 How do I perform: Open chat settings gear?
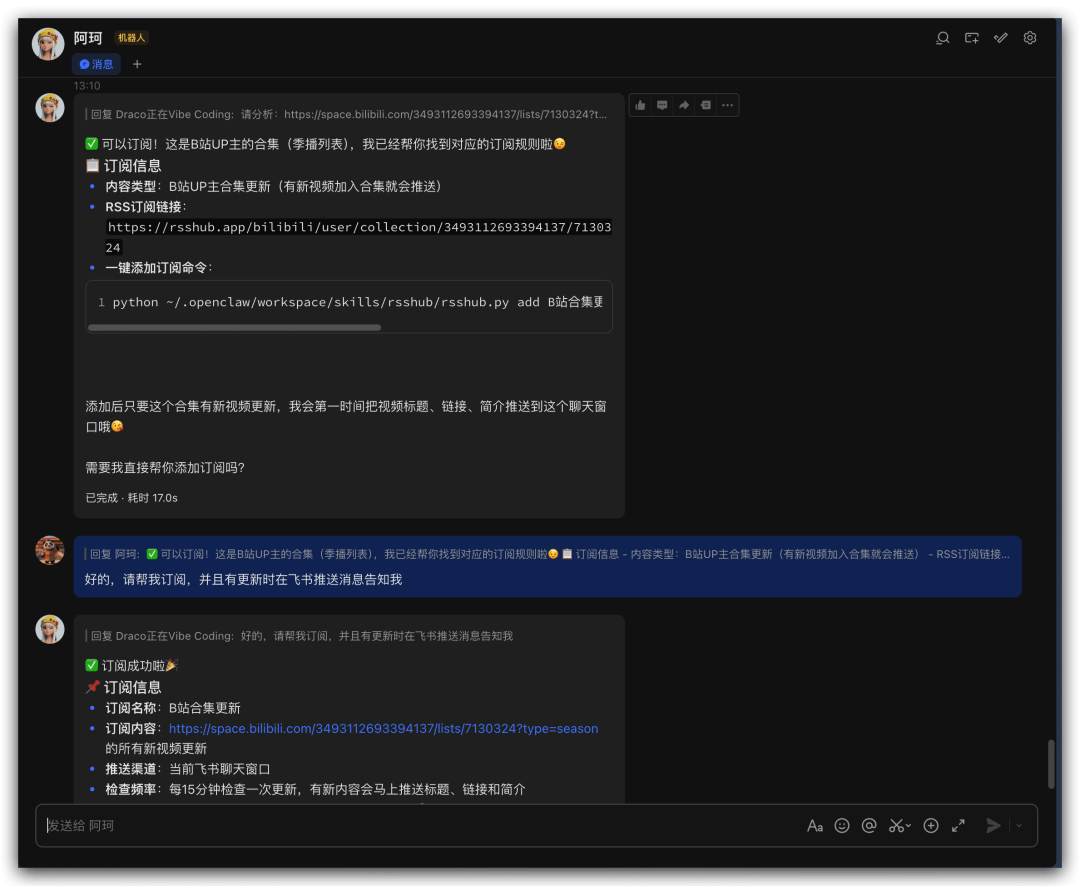click(1030, 38)
